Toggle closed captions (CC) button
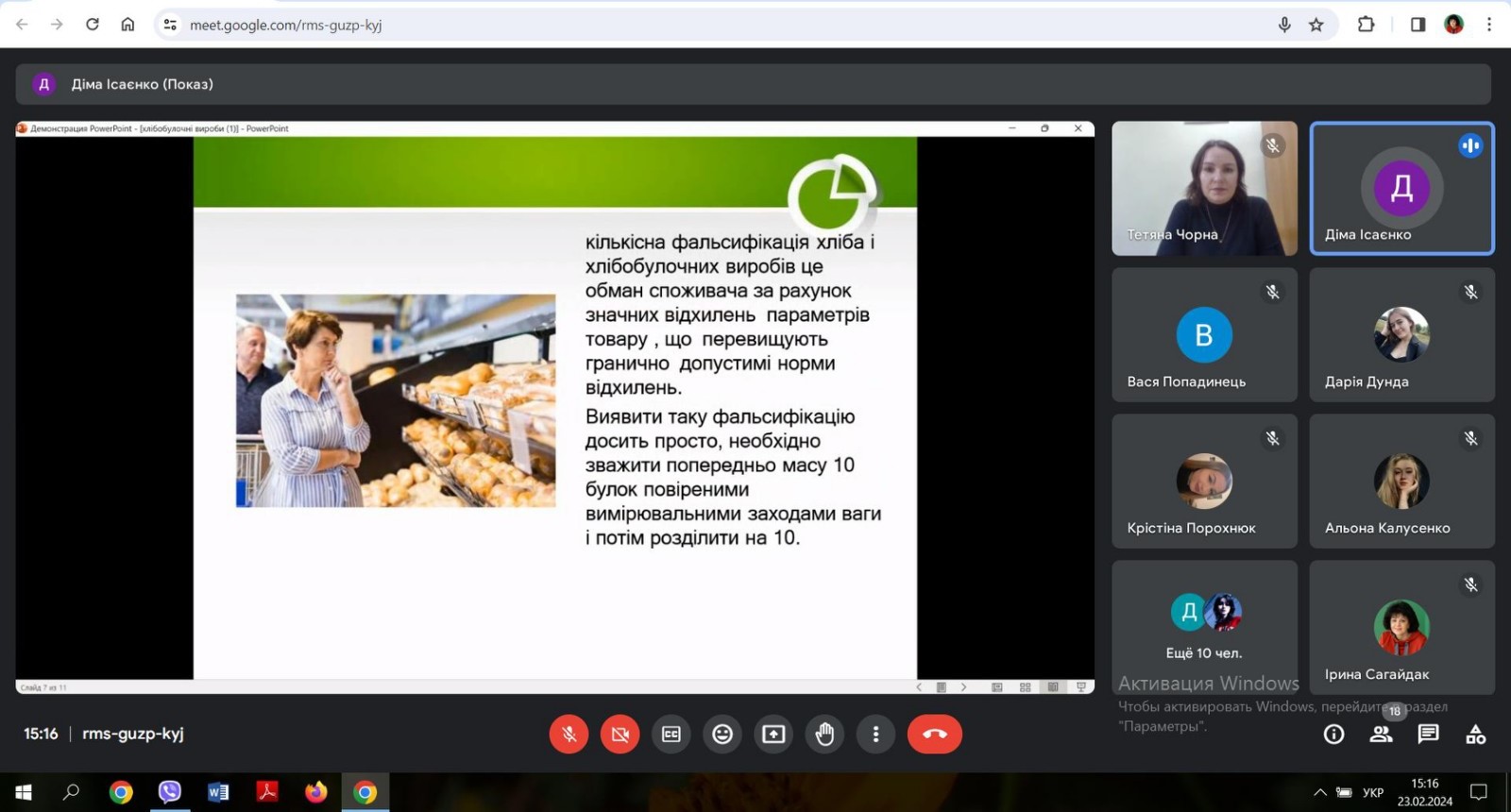 671,734
